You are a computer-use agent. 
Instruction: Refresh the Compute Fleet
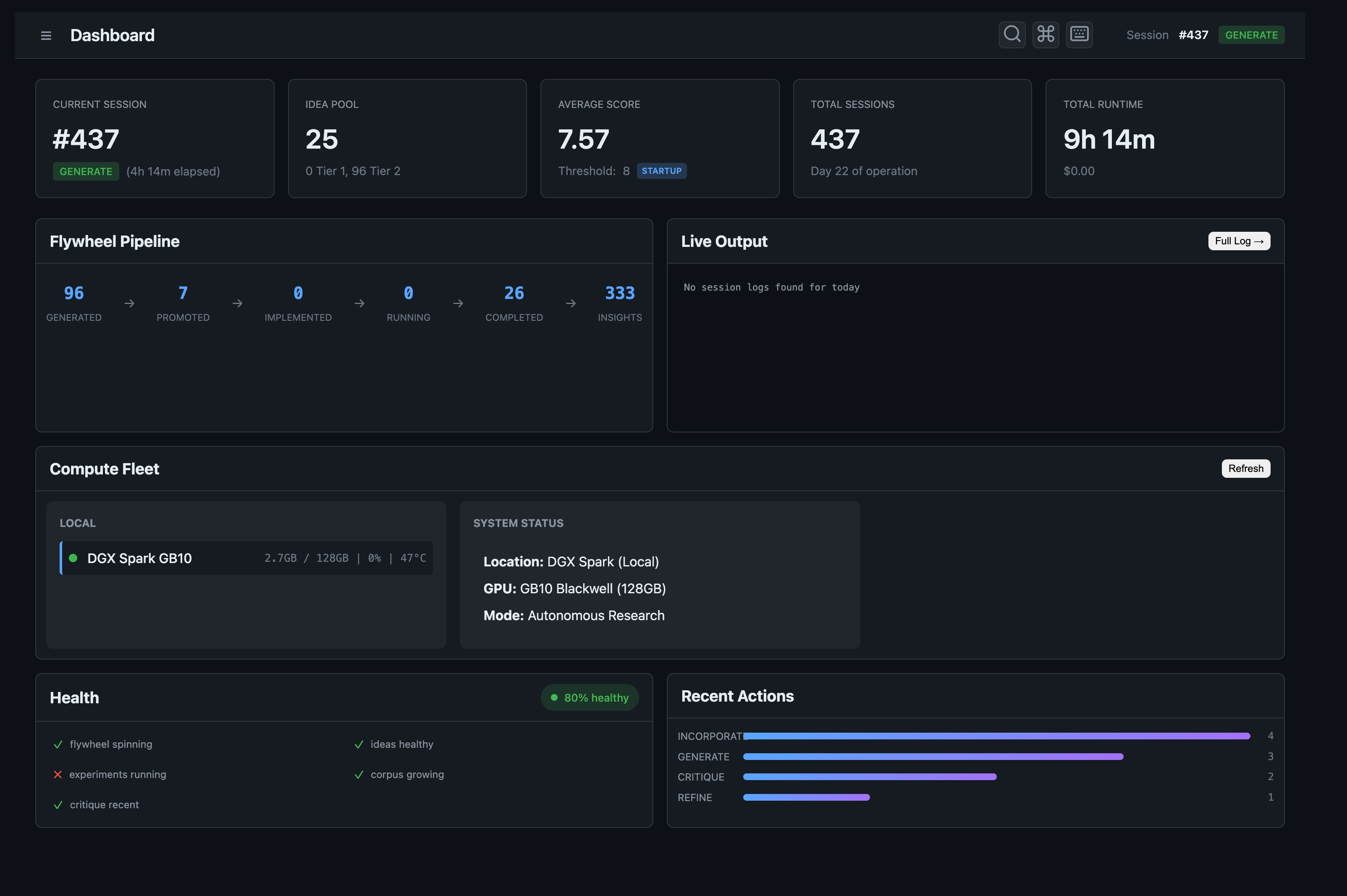coord(1245,469)
